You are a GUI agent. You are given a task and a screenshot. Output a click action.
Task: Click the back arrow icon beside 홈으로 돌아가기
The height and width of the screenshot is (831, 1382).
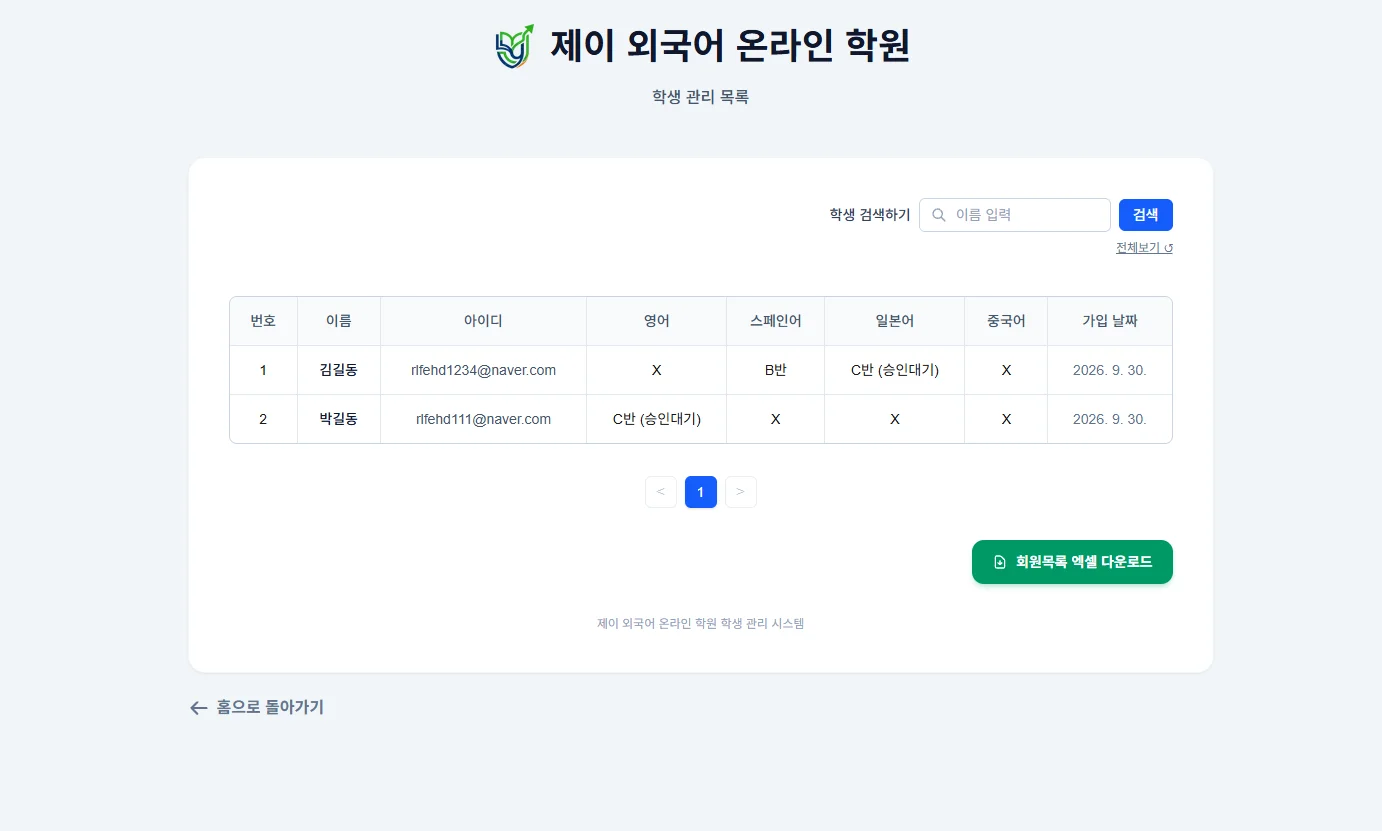click(199, 708)
